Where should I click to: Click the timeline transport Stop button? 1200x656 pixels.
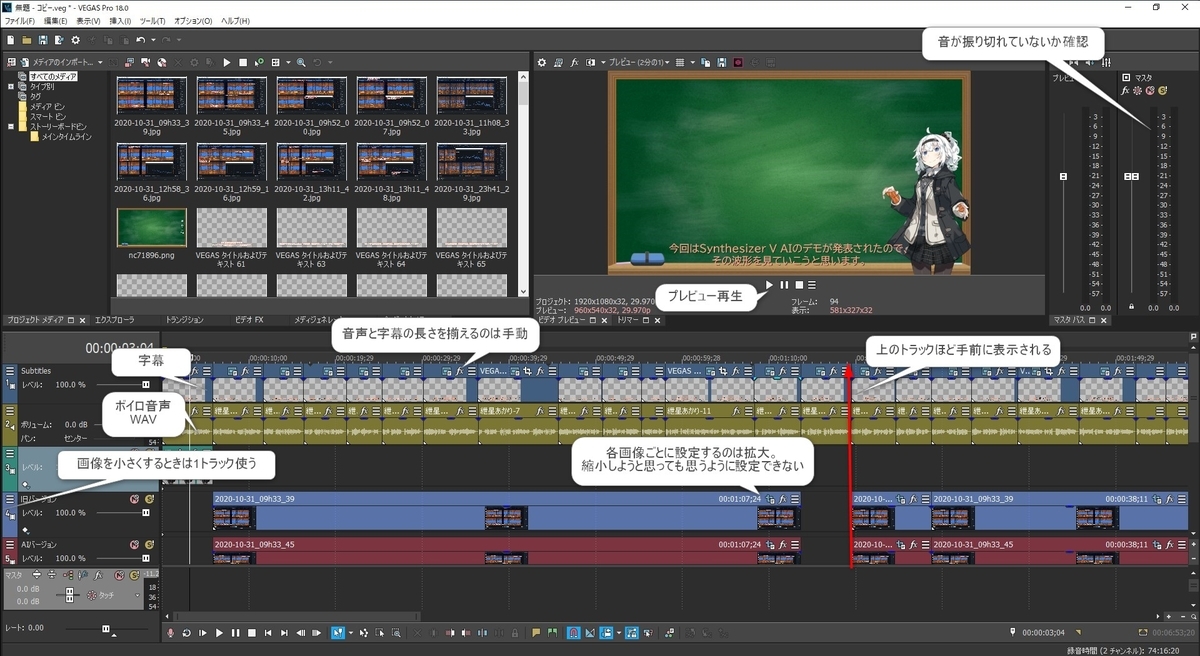252,633
